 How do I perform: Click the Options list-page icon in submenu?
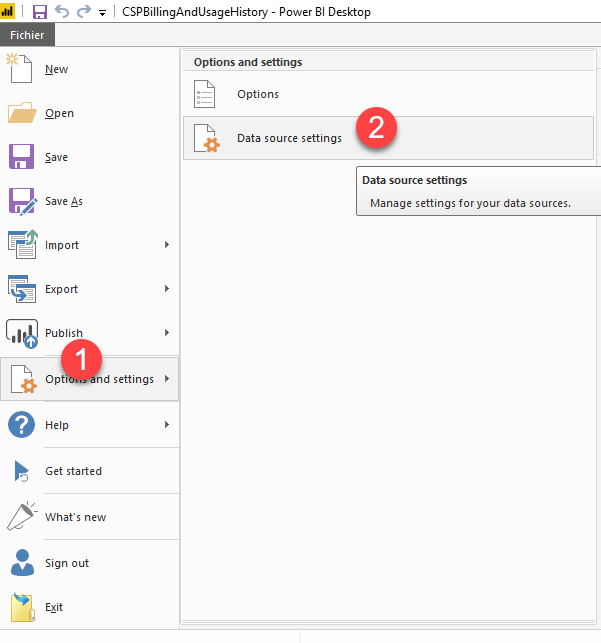click(x=204, y=94)
